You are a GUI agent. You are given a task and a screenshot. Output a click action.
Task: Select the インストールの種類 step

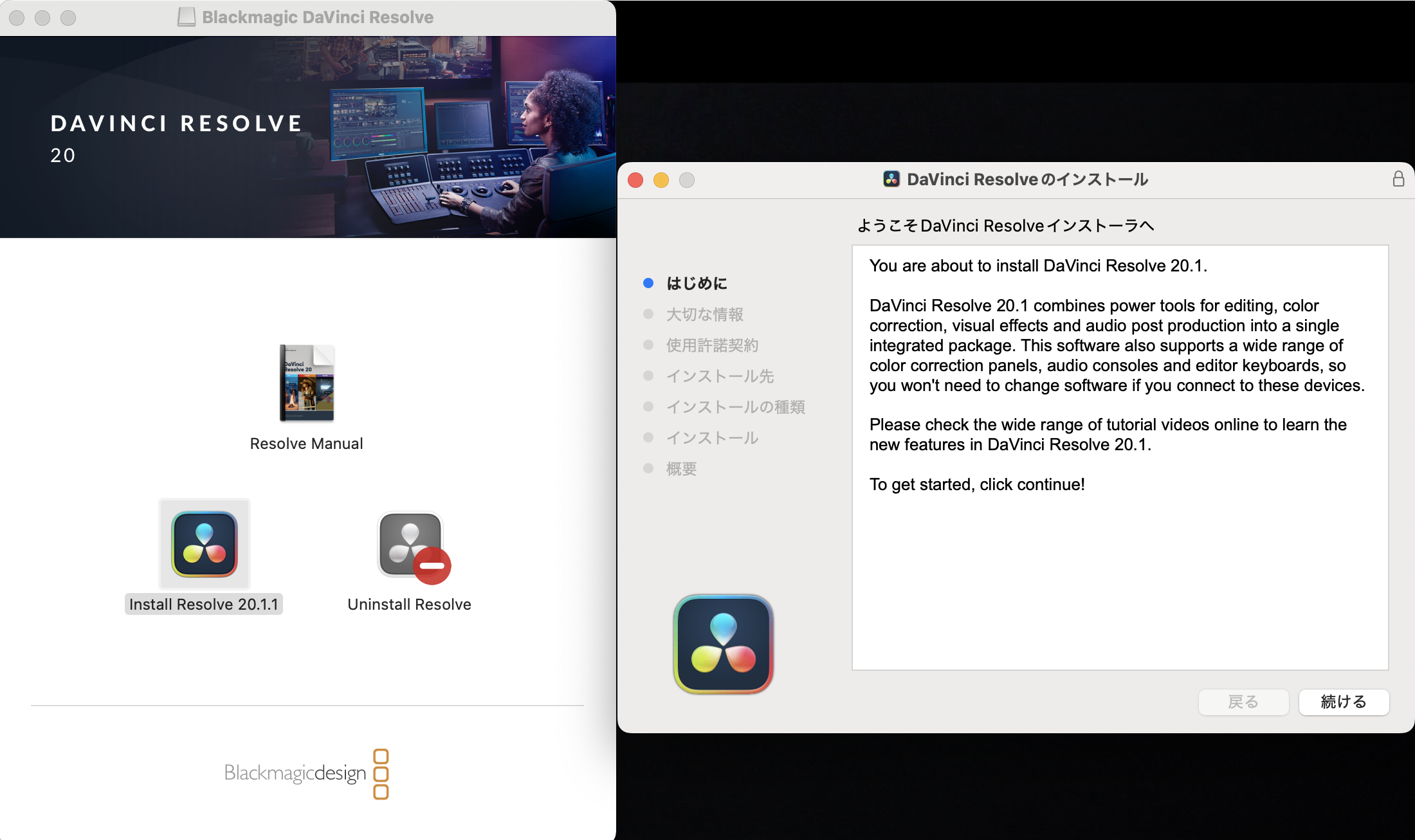[x=735, y=406]
